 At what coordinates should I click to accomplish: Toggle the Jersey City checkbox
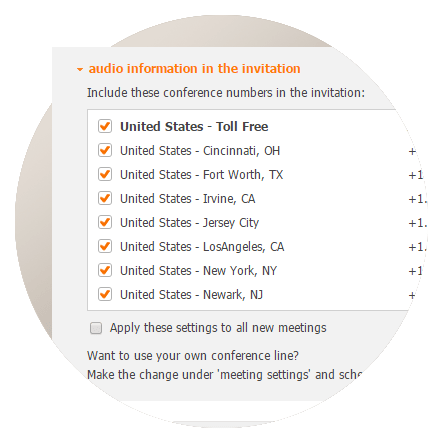pos(105,222)
